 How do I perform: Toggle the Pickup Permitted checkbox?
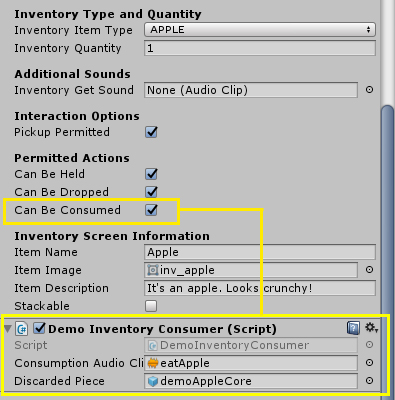151,132
